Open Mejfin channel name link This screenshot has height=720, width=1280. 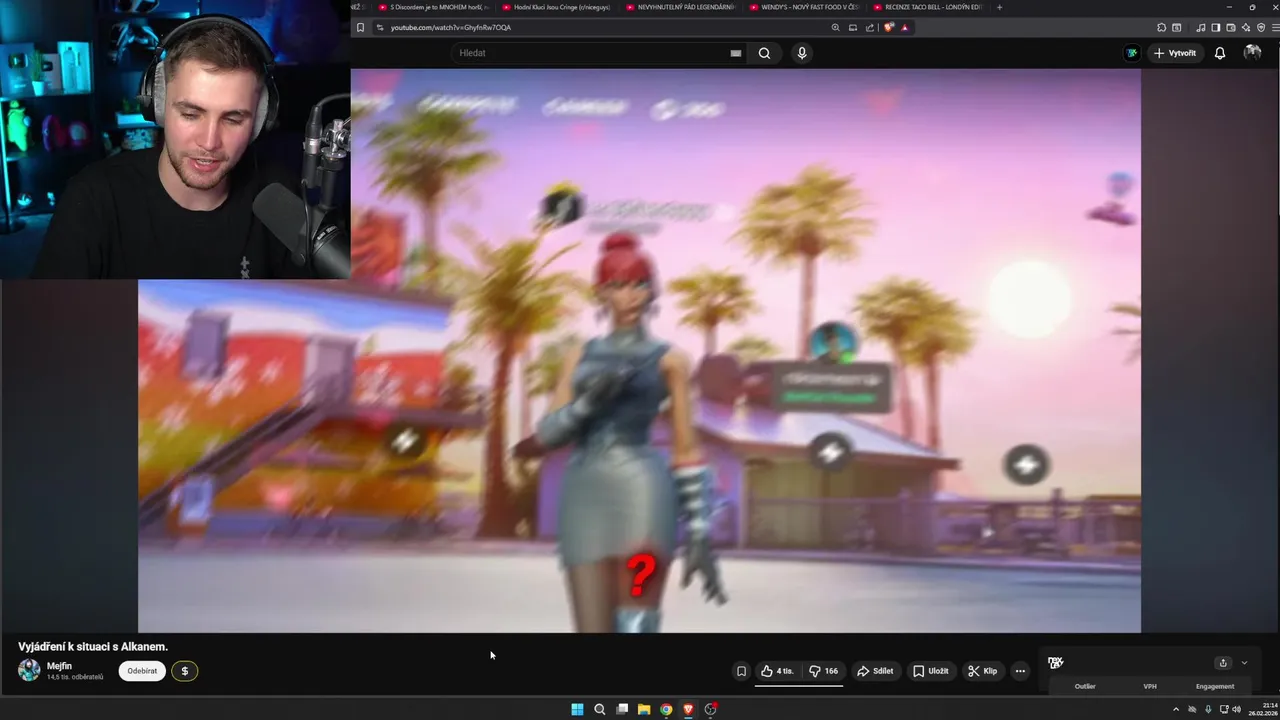pyautogui.click(x=59, y=666)
